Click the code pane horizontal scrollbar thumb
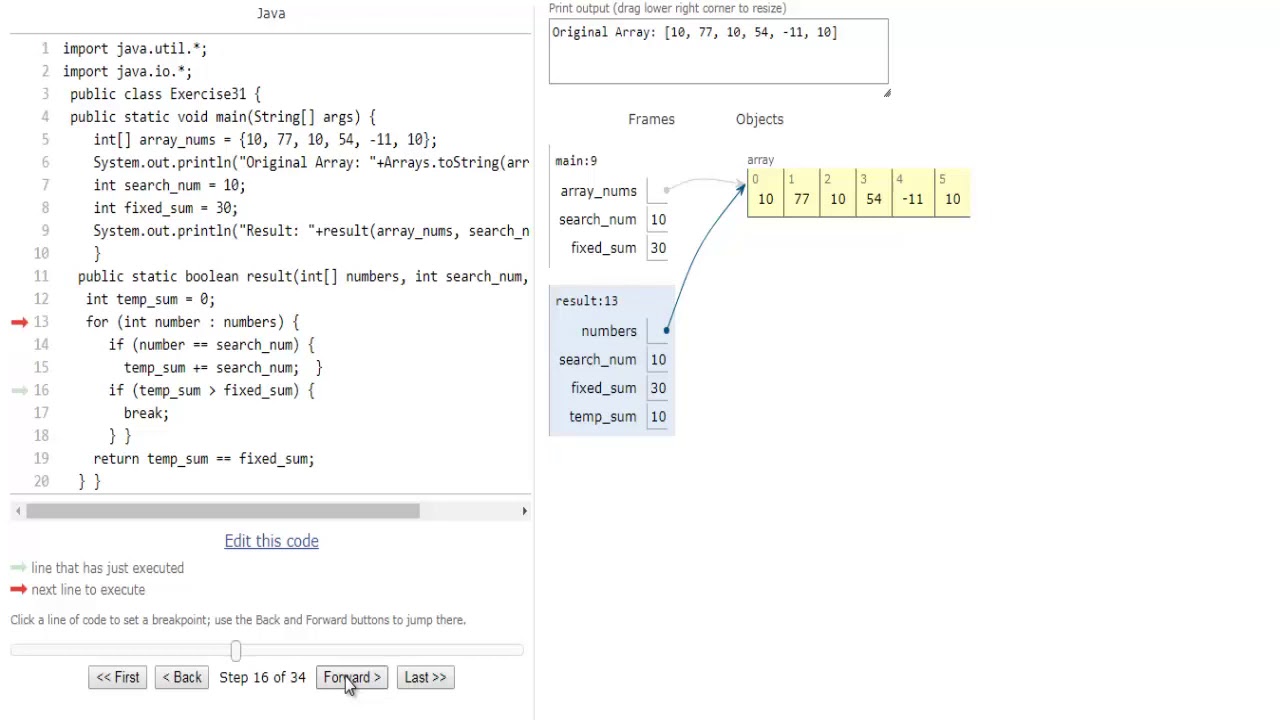Image resolution: width=1280 pixels, height=720 pixels. click(223, 511)
